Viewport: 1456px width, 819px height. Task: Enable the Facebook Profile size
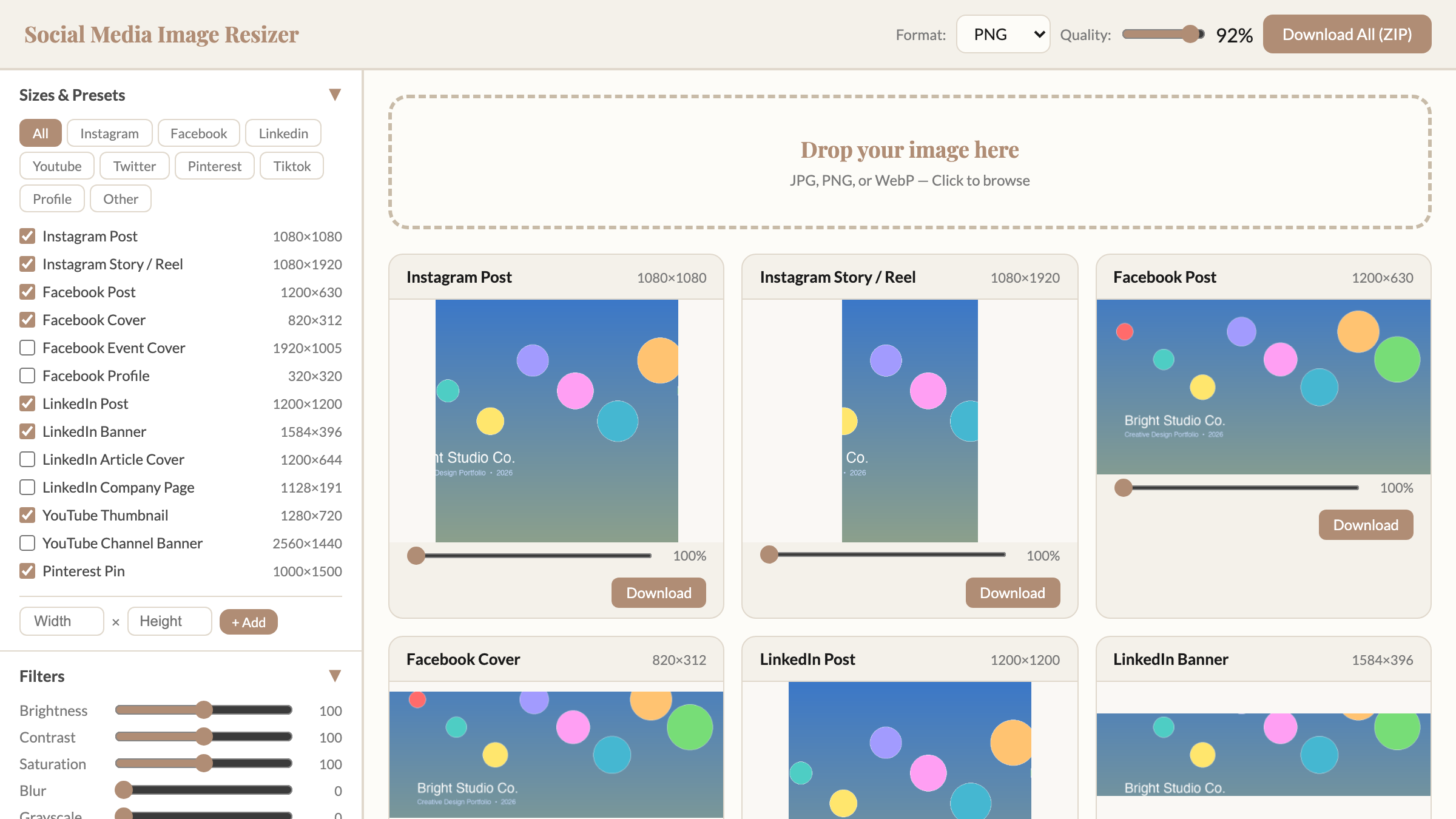coord(27,376)
